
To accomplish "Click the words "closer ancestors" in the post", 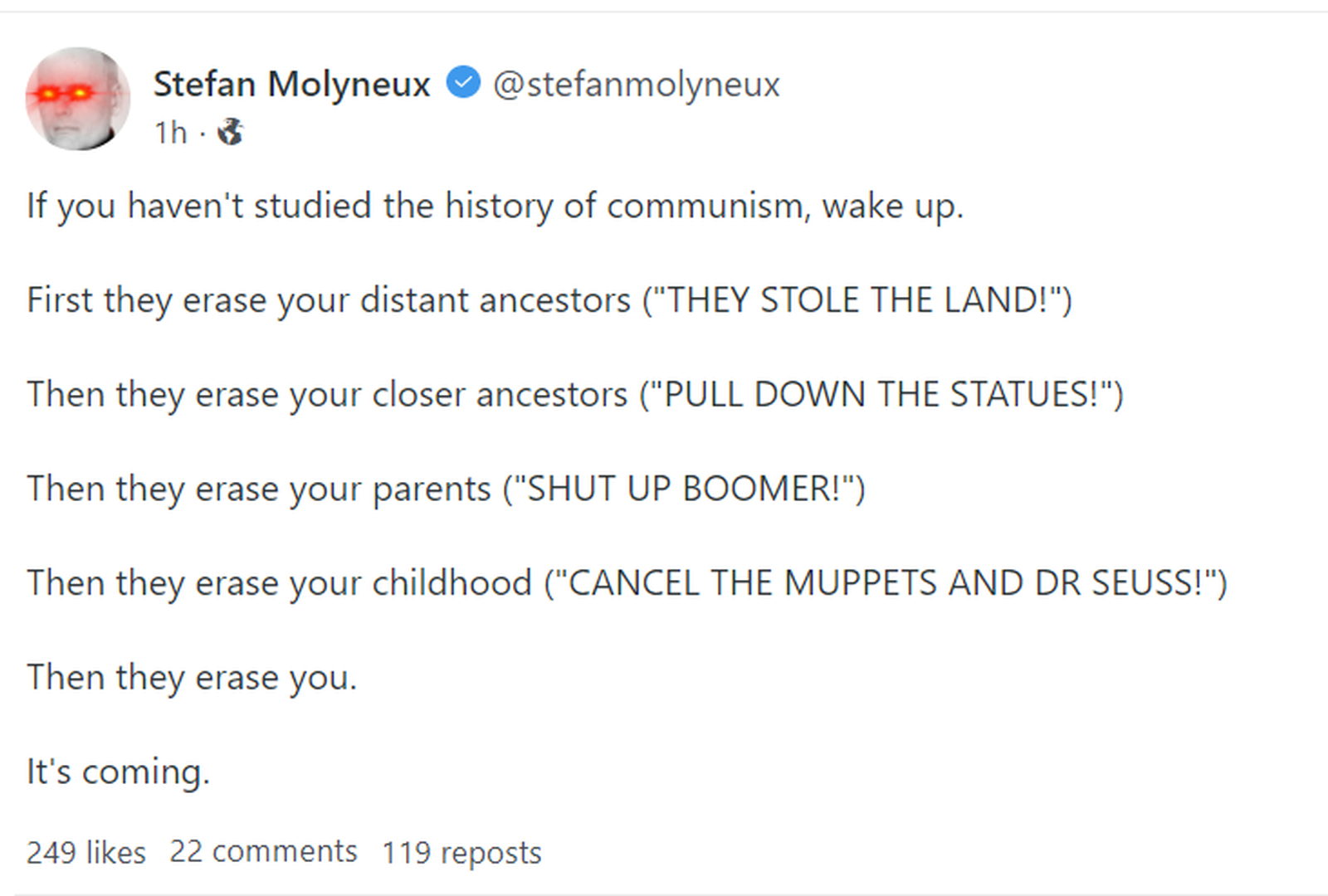I will (500, 394).
